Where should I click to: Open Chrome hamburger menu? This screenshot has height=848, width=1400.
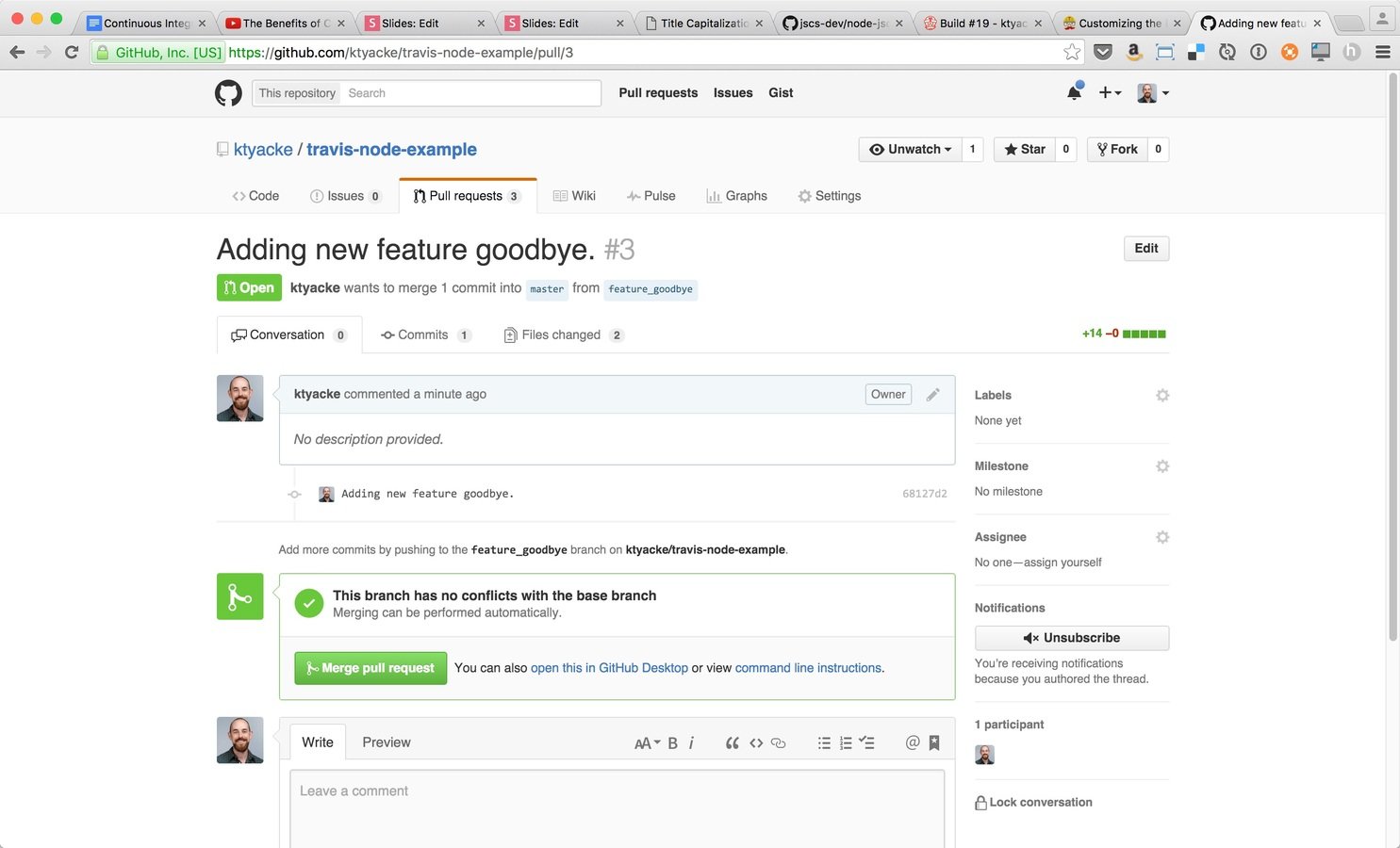click(x=1382, y=53)
